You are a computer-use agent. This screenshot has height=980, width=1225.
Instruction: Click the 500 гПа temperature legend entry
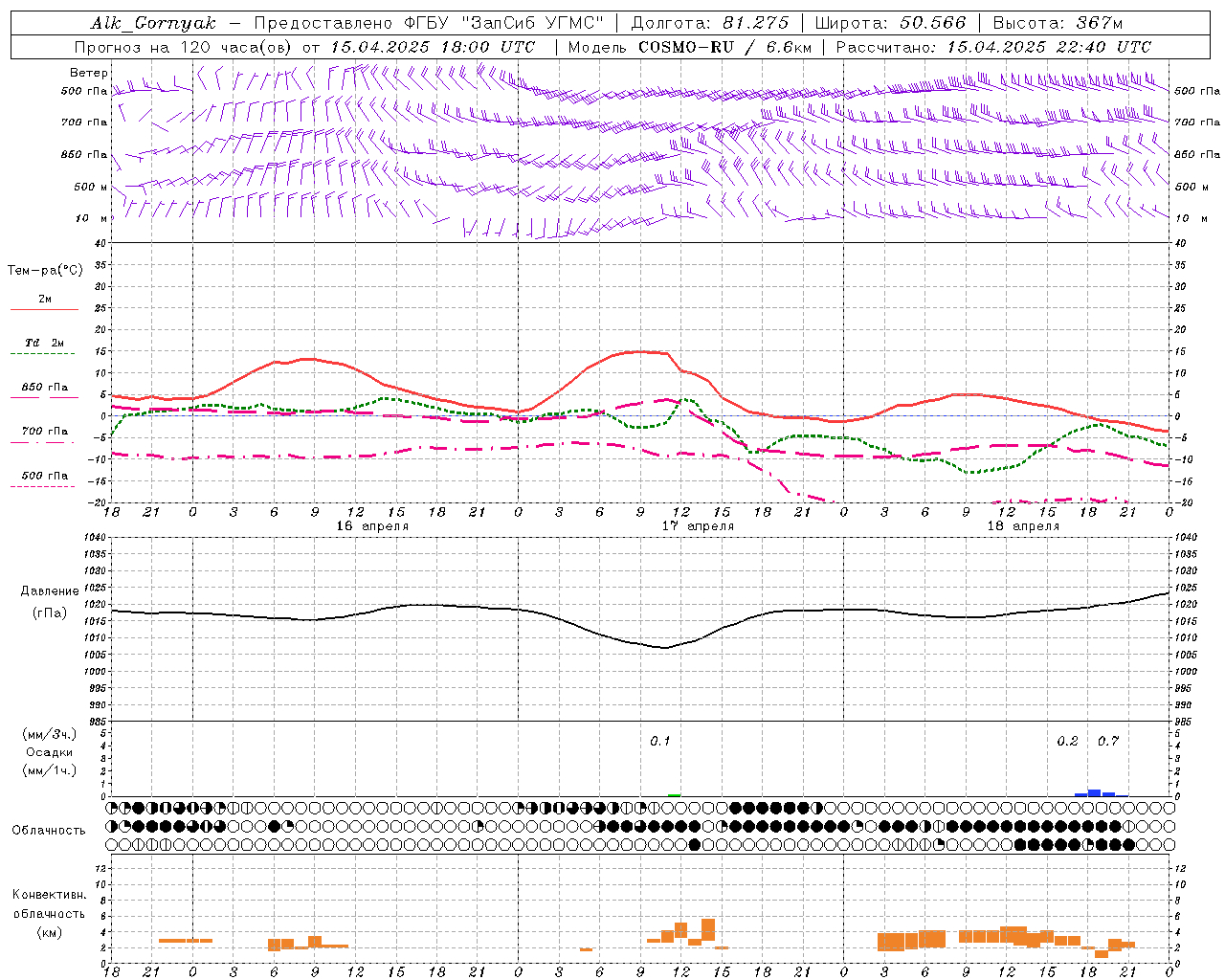44,479
